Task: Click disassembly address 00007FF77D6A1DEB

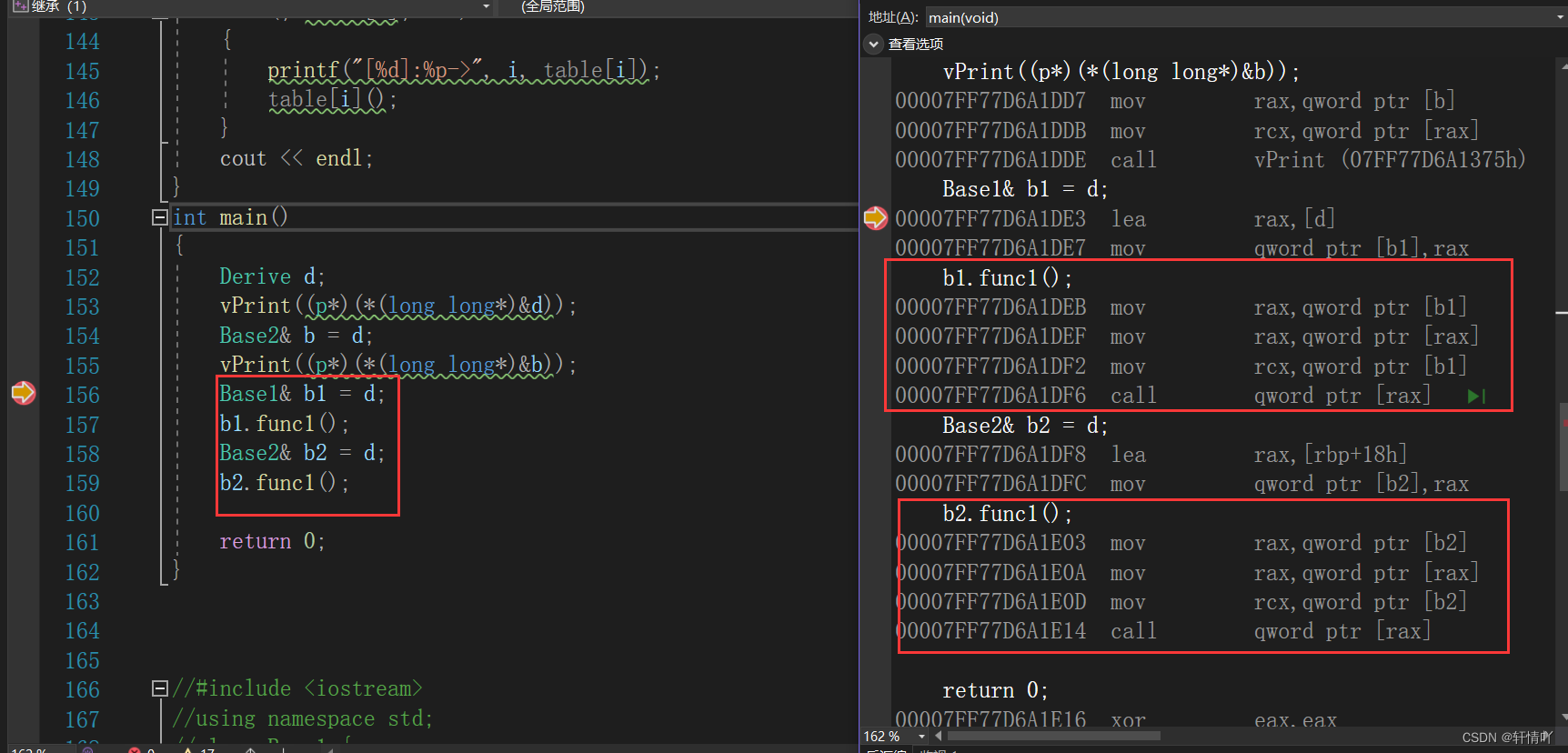Action: click(990, 307)
